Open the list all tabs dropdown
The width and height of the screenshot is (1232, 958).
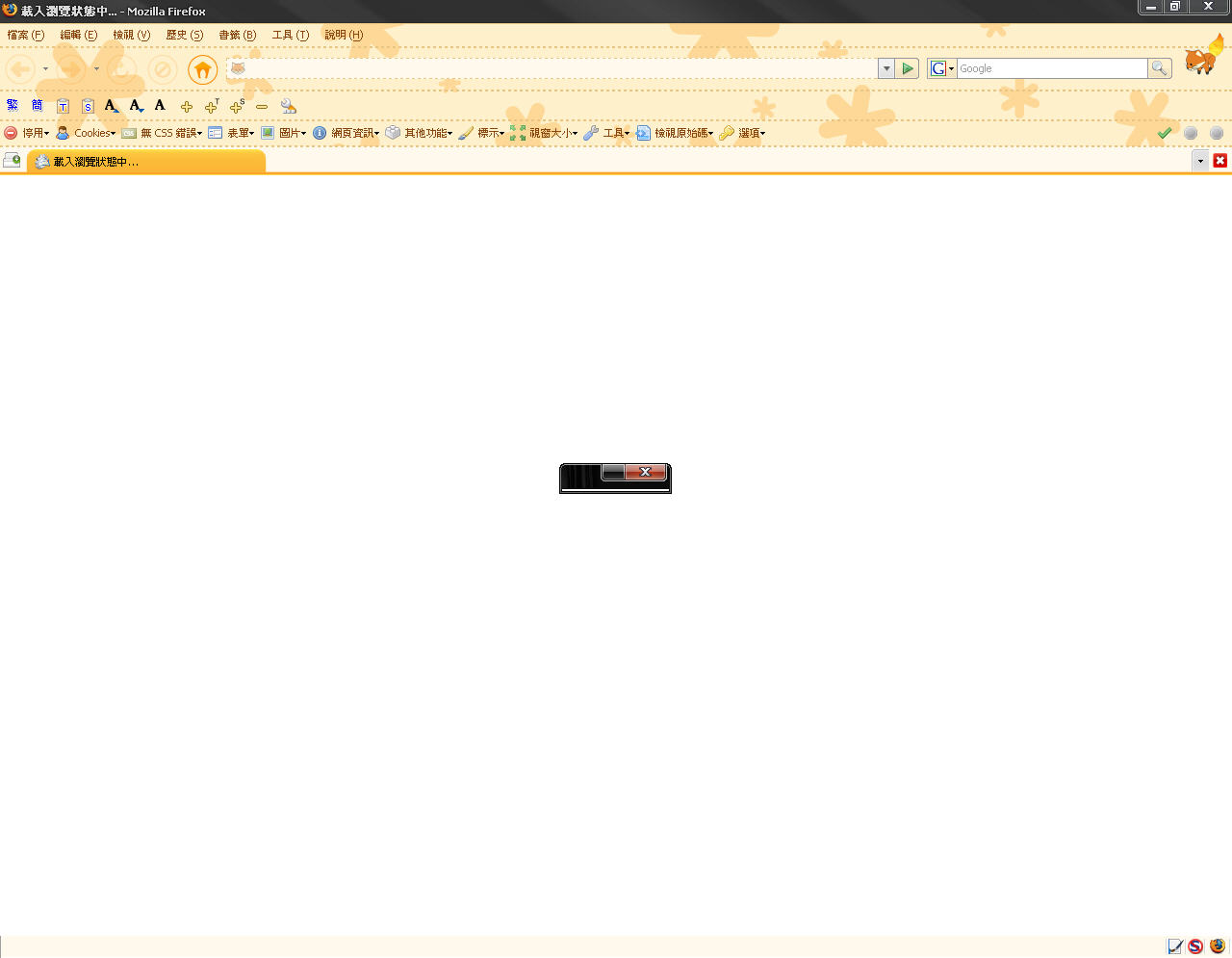tap(1200, 161)
